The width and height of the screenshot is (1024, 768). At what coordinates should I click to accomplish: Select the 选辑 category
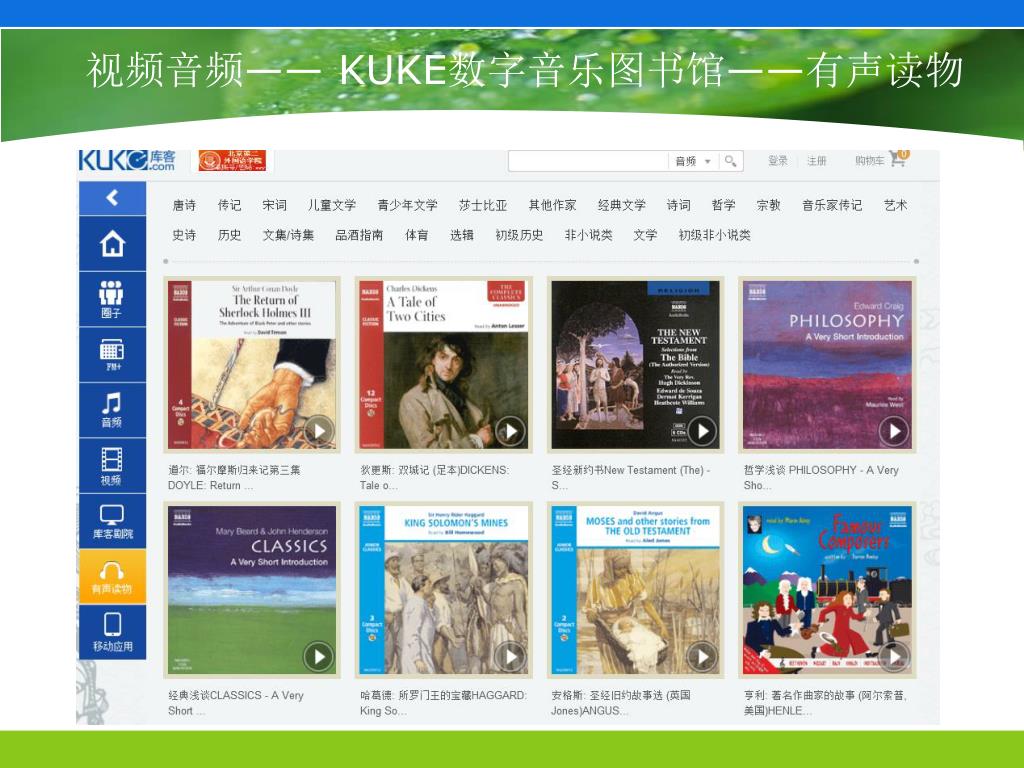coord(462,235)
